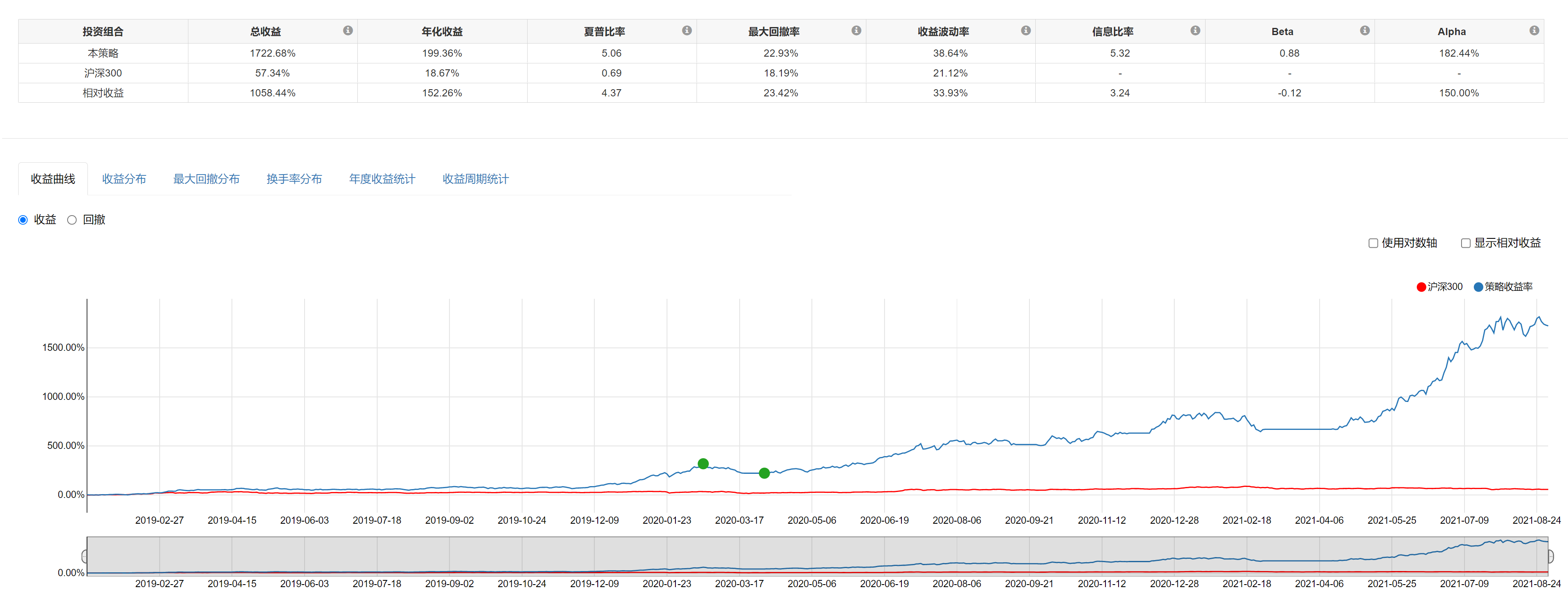Screen dimensions: 1568x596
Task: Switch to the 收益曲线 tab
Action: click(x=53, y=178)
